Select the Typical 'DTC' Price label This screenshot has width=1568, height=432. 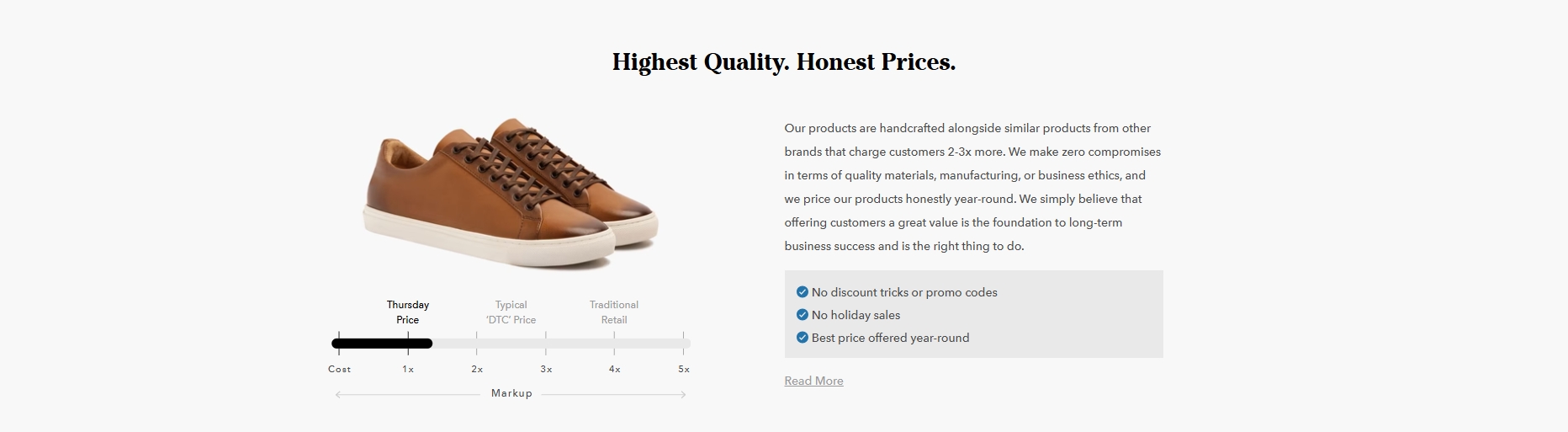511,312
